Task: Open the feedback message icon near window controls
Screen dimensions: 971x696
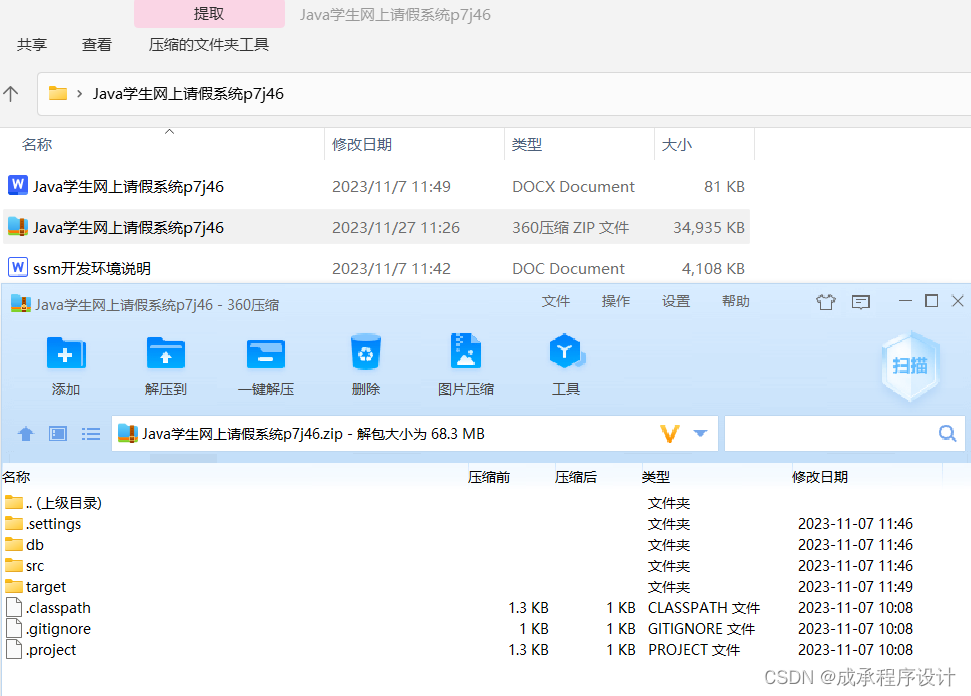Action: pos(861,301)
